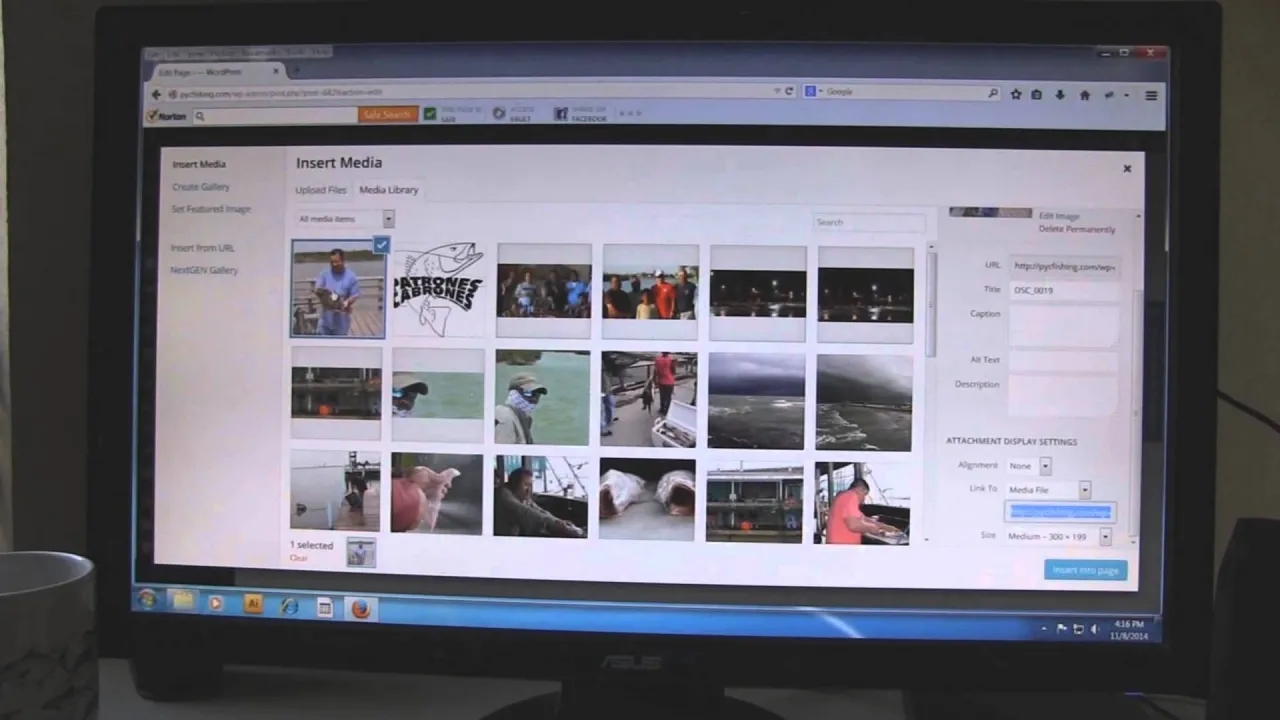1280x720 pixels.
Task: Click the Norton Safe Web checkmark icon
Action: [430, 114]
